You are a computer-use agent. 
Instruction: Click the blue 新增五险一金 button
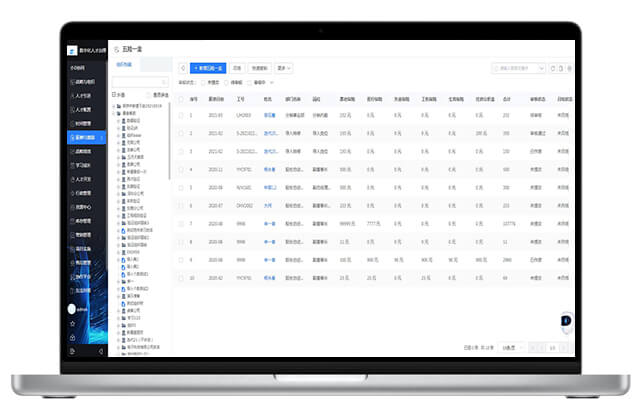click(208, 68)
